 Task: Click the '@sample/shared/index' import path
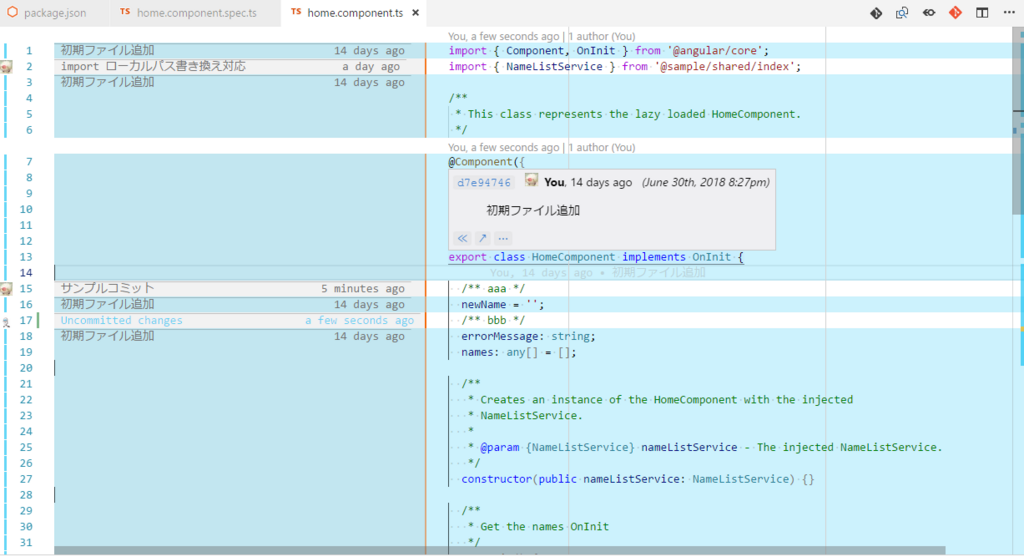tap(724, 67)
